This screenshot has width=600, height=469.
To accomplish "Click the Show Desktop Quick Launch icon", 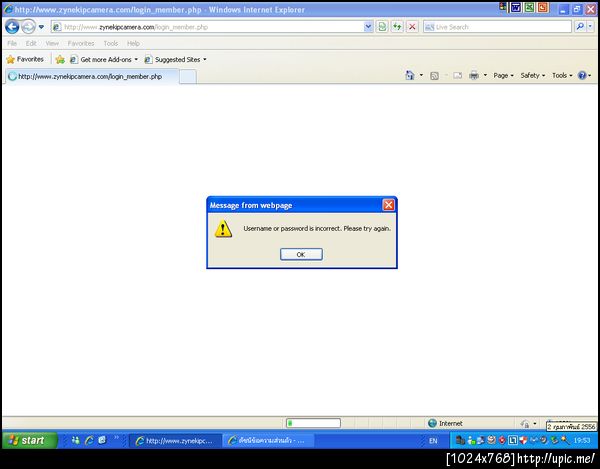I will 102,440.
